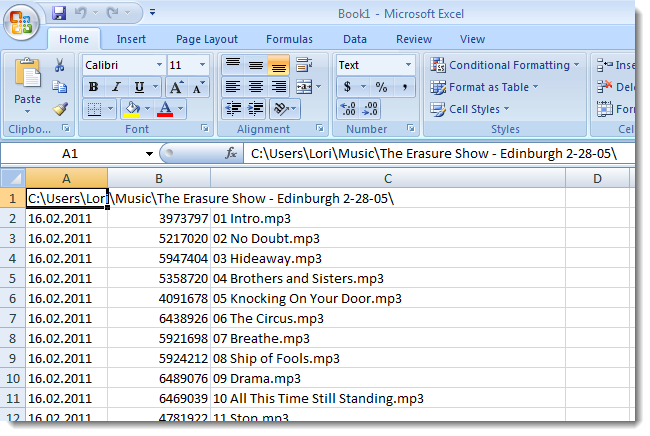
Task: Apply red Font Color
Action: (165, 109)
